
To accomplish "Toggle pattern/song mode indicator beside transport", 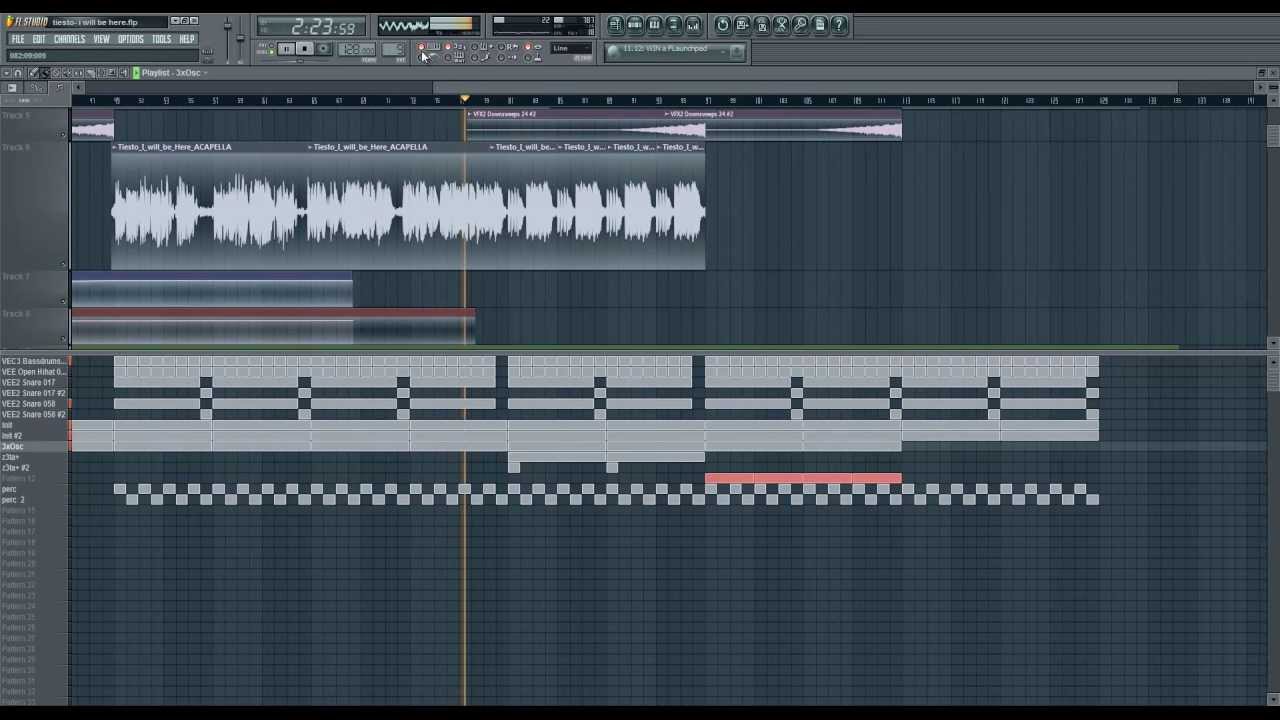I will [271, 48].
